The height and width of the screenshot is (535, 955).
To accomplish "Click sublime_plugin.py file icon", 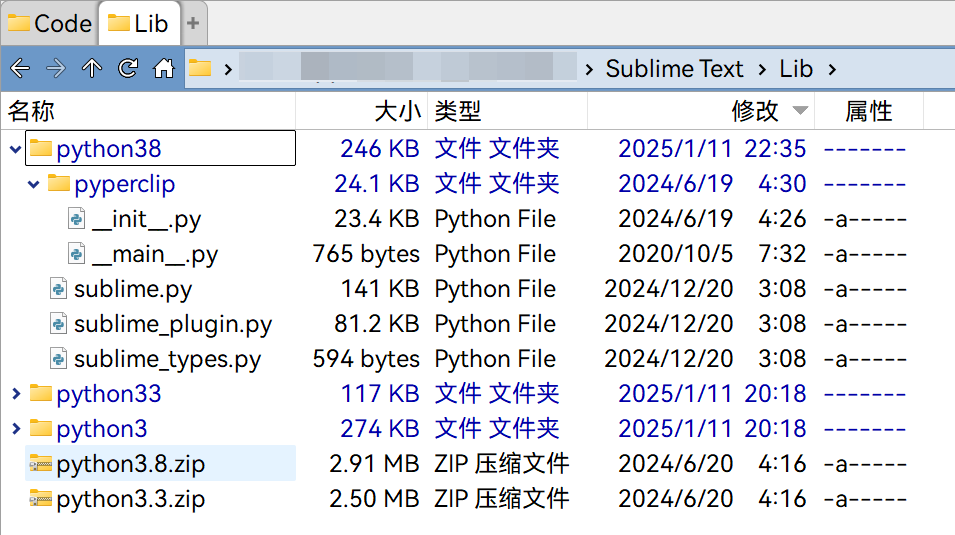I will click(x=58, y=324).
